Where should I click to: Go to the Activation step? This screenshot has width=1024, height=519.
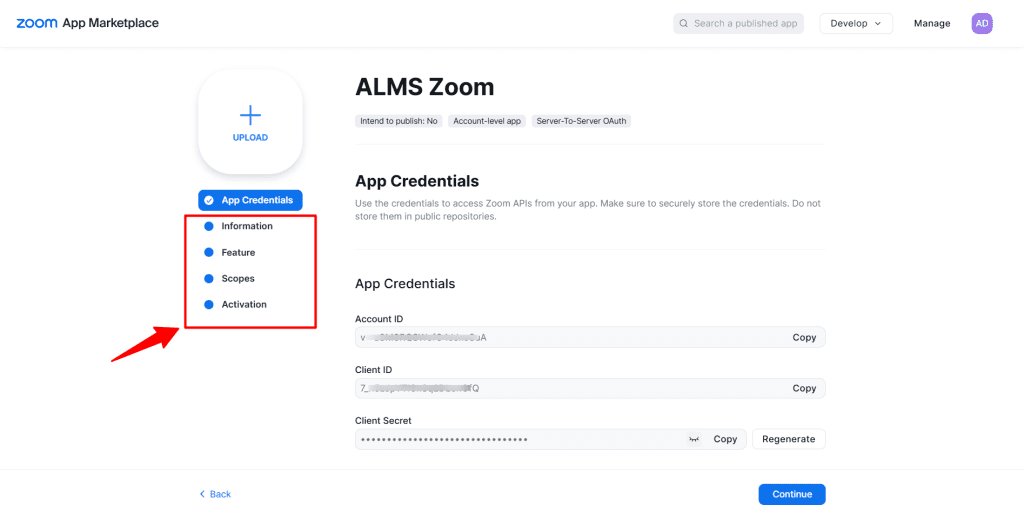coord(244,304)
